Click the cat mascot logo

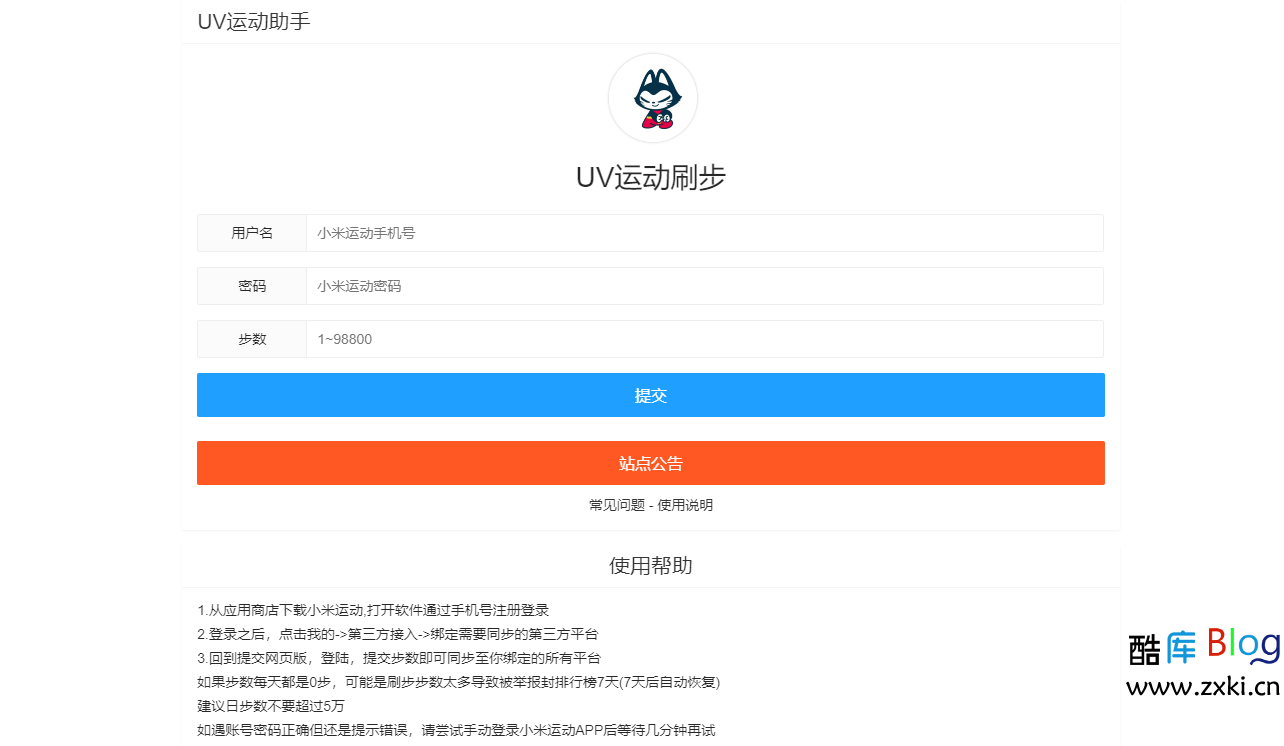652,97
